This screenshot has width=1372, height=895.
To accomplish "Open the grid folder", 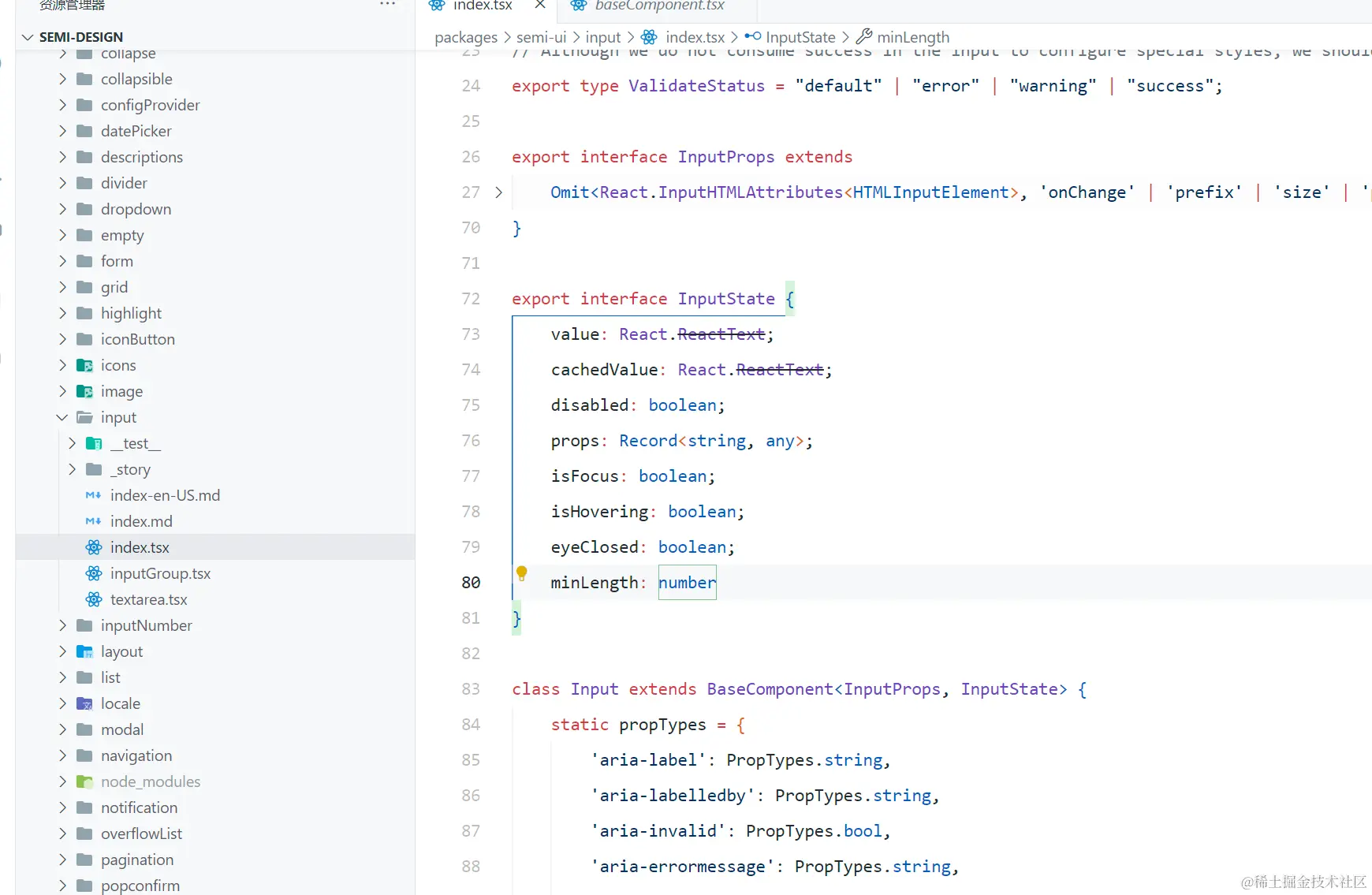I will coord(114,287).
